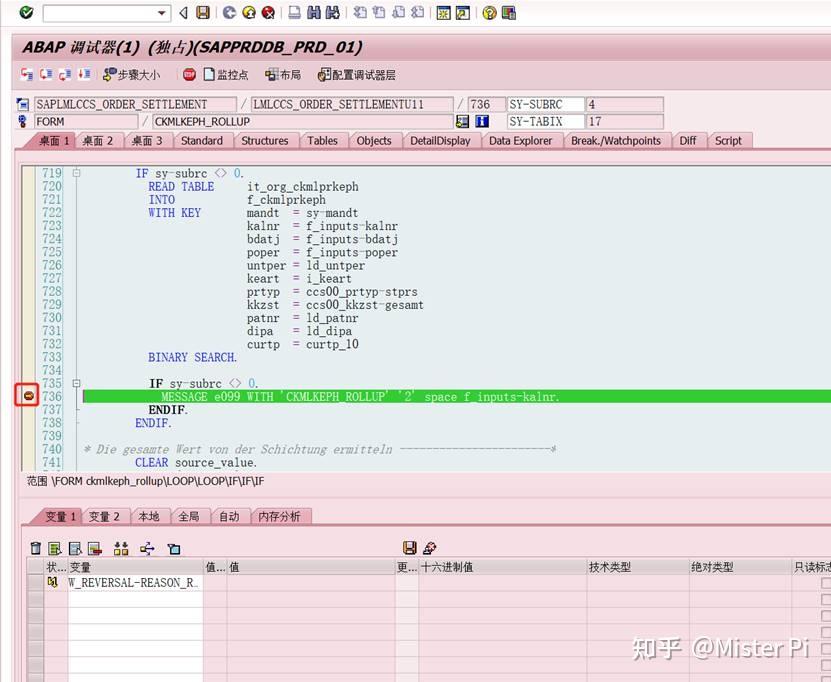The image size is (831, 682).
Task: Click the trash delete icon in the variables panel
Action: coord(34,548)
